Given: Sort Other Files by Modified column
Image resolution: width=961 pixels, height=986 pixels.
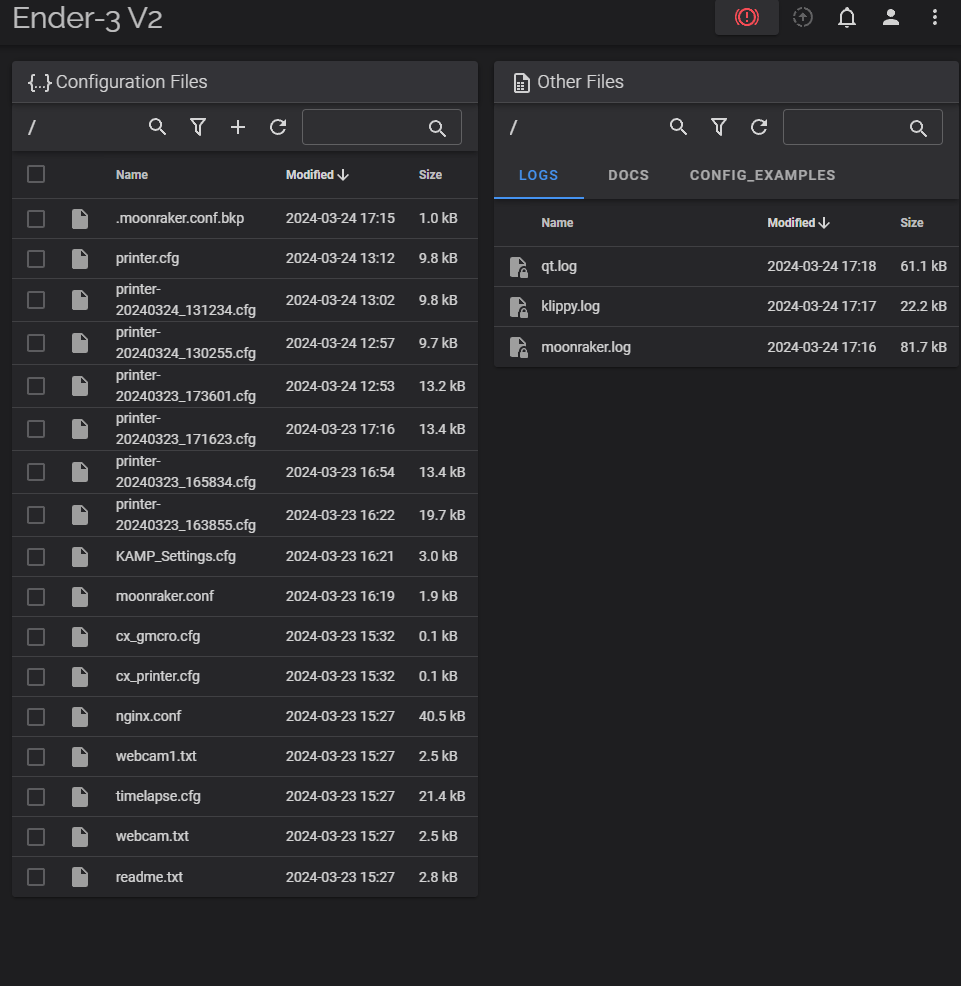Looking at the screenshot, I should [798, 223].
